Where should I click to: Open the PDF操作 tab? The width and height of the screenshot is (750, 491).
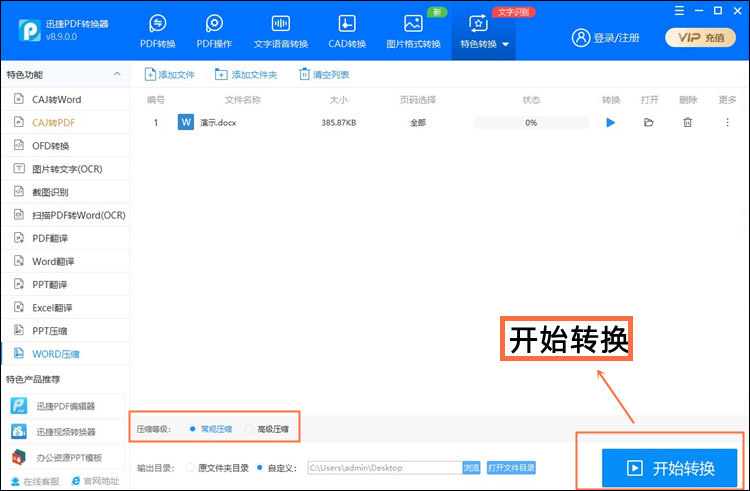tap(214, 32)
